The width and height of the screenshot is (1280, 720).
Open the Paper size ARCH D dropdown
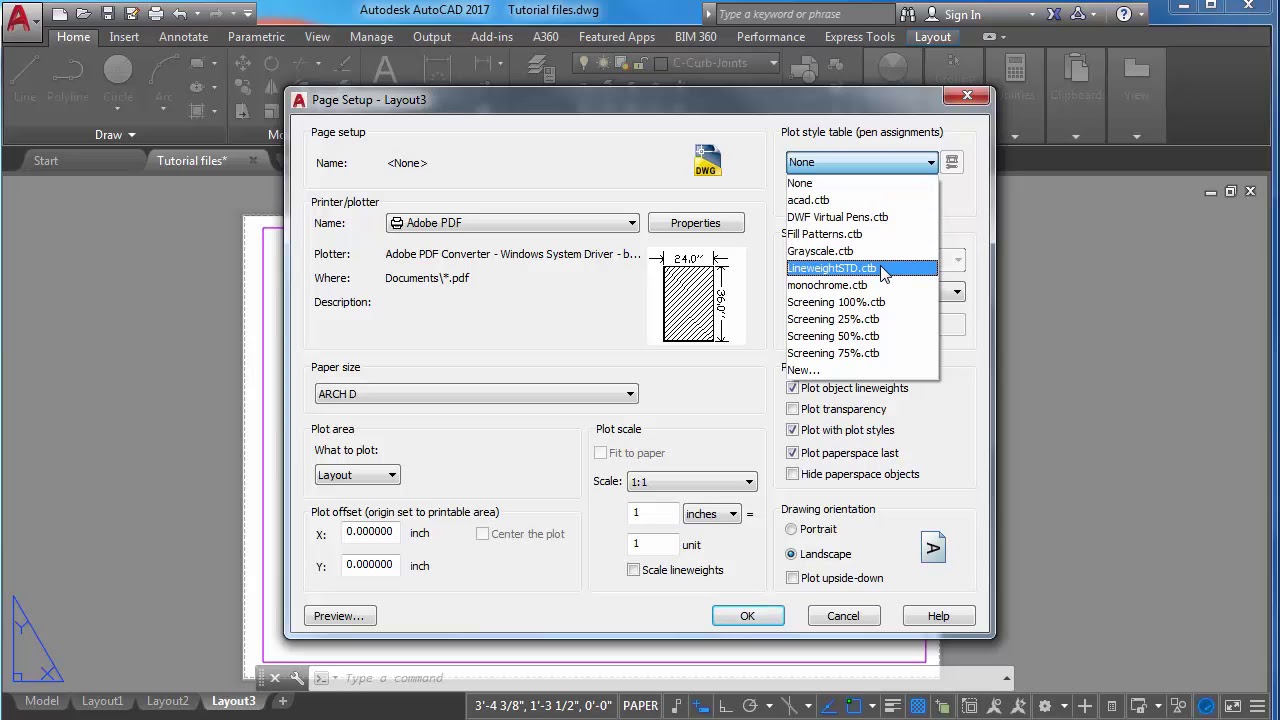[476, 394]
